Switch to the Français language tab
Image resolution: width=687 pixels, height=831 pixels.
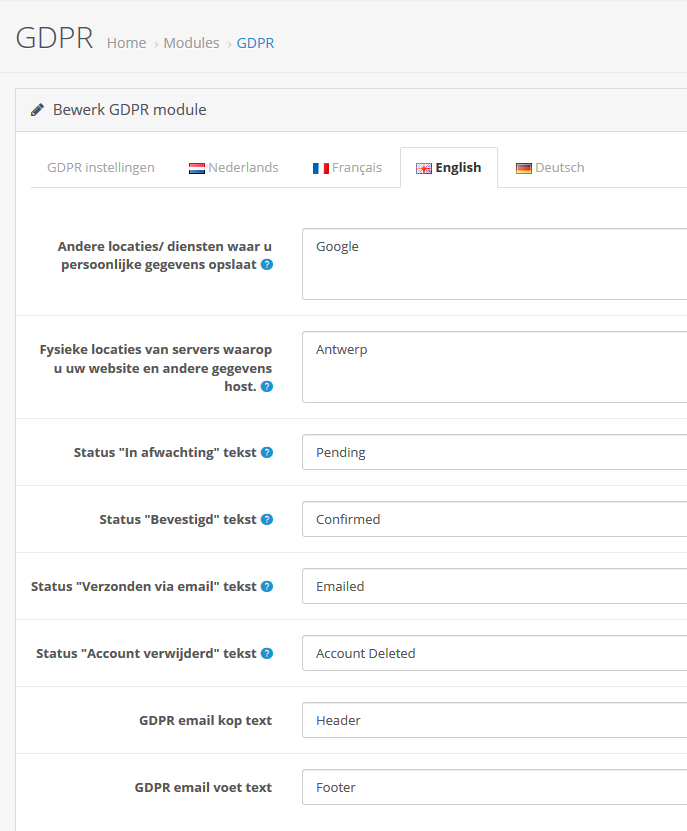click(347, 167)
